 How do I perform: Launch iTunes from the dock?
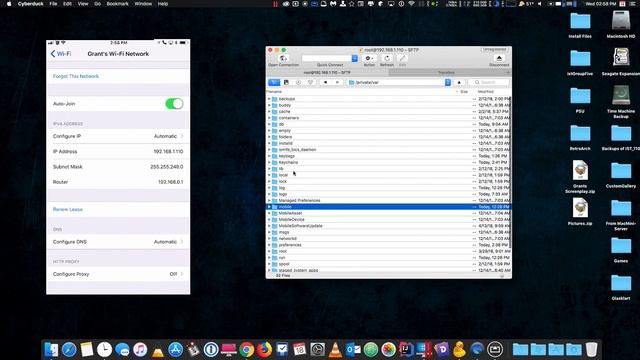(140, 349)
